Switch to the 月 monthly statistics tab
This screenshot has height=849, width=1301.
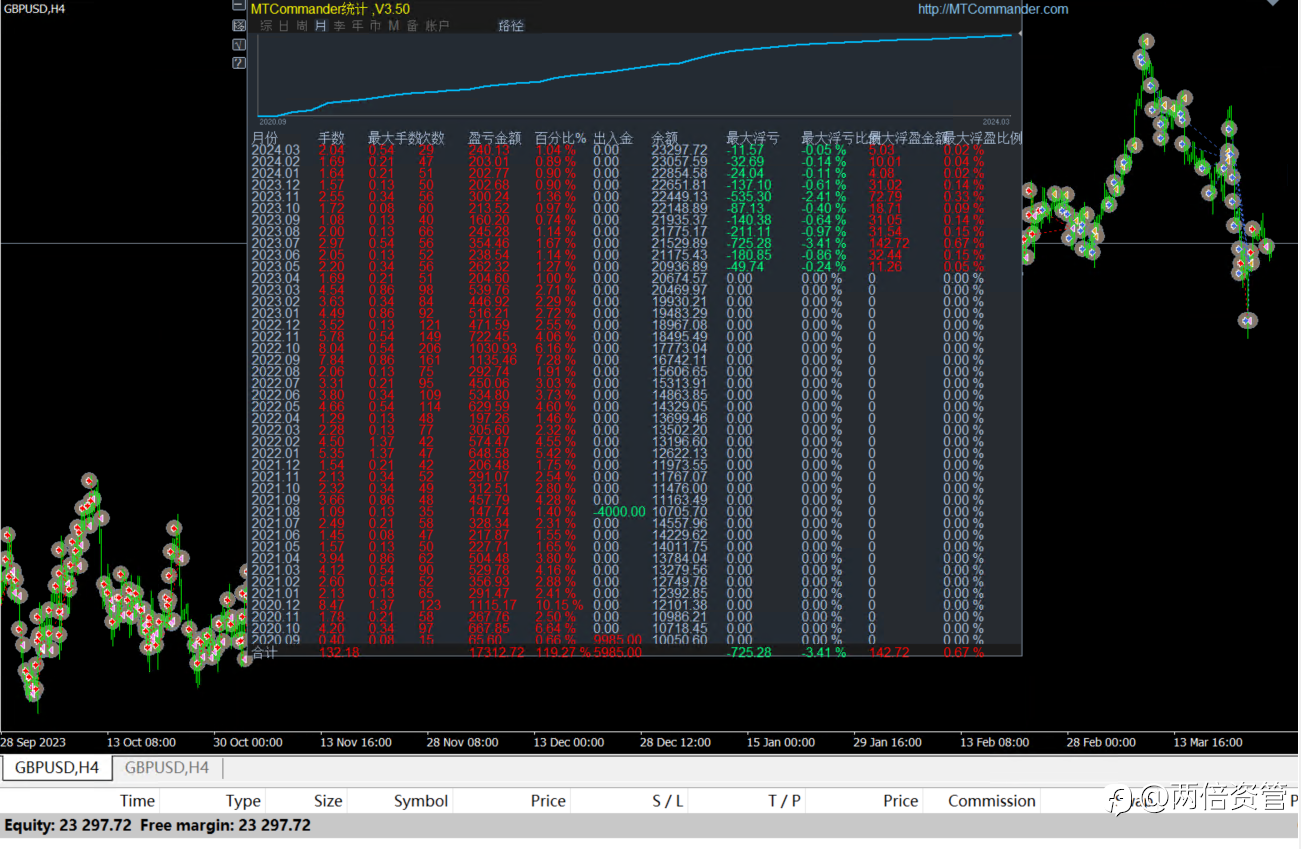click(321, 26)
